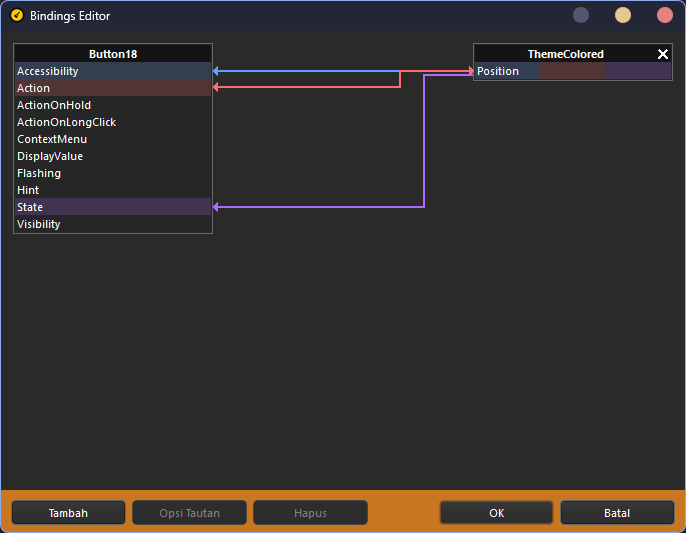
Task: Click the yellow circle window button
Action: click(x=623, y=15)
